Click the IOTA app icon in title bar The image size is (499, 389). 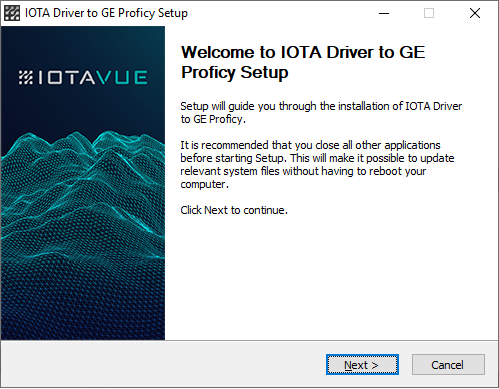12,13
